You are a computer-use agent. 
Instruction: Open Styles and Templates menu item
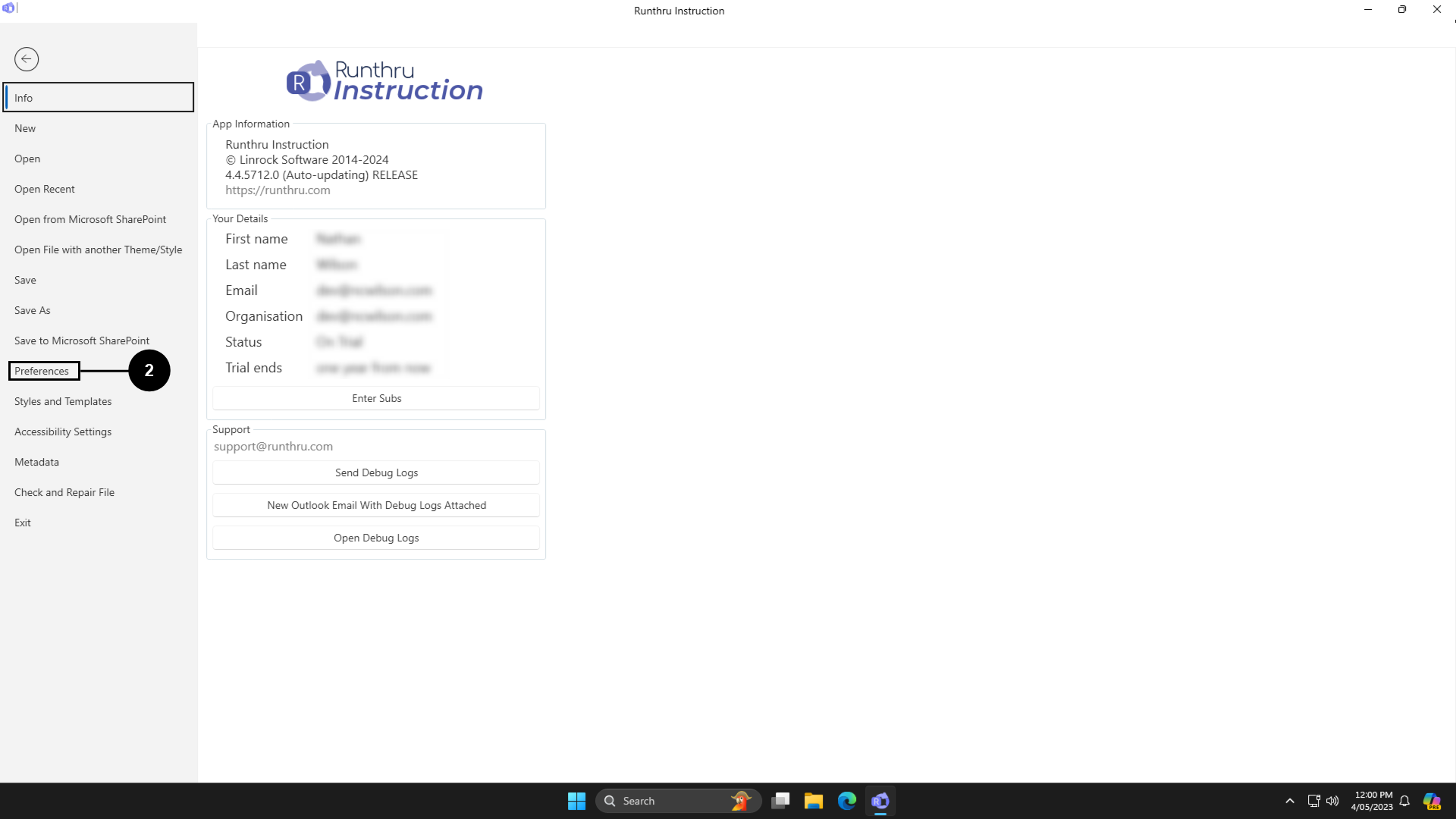(63, 401)
